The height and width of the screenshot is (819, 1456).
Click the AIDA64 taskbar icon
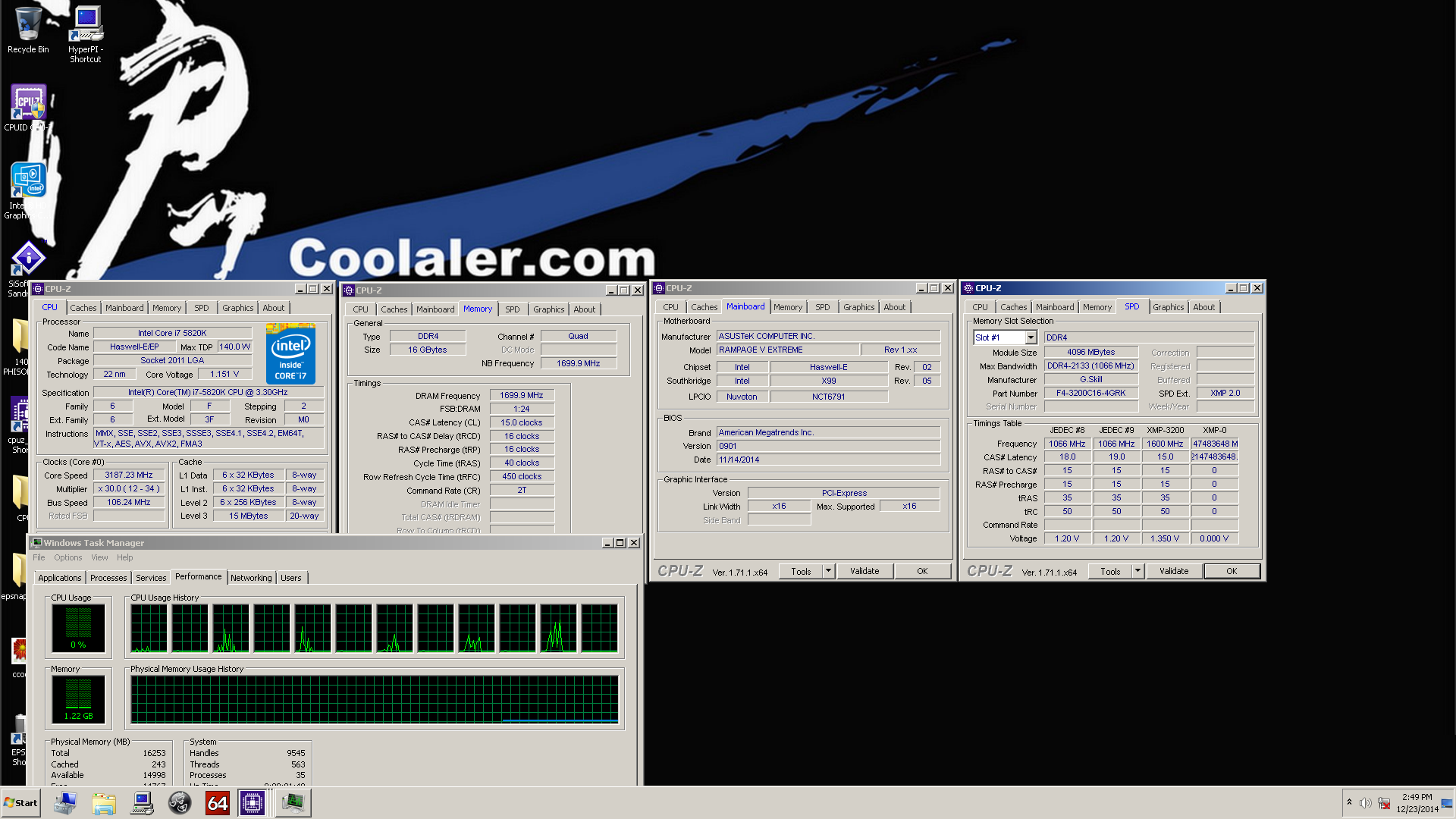click(x=218, y=803)
